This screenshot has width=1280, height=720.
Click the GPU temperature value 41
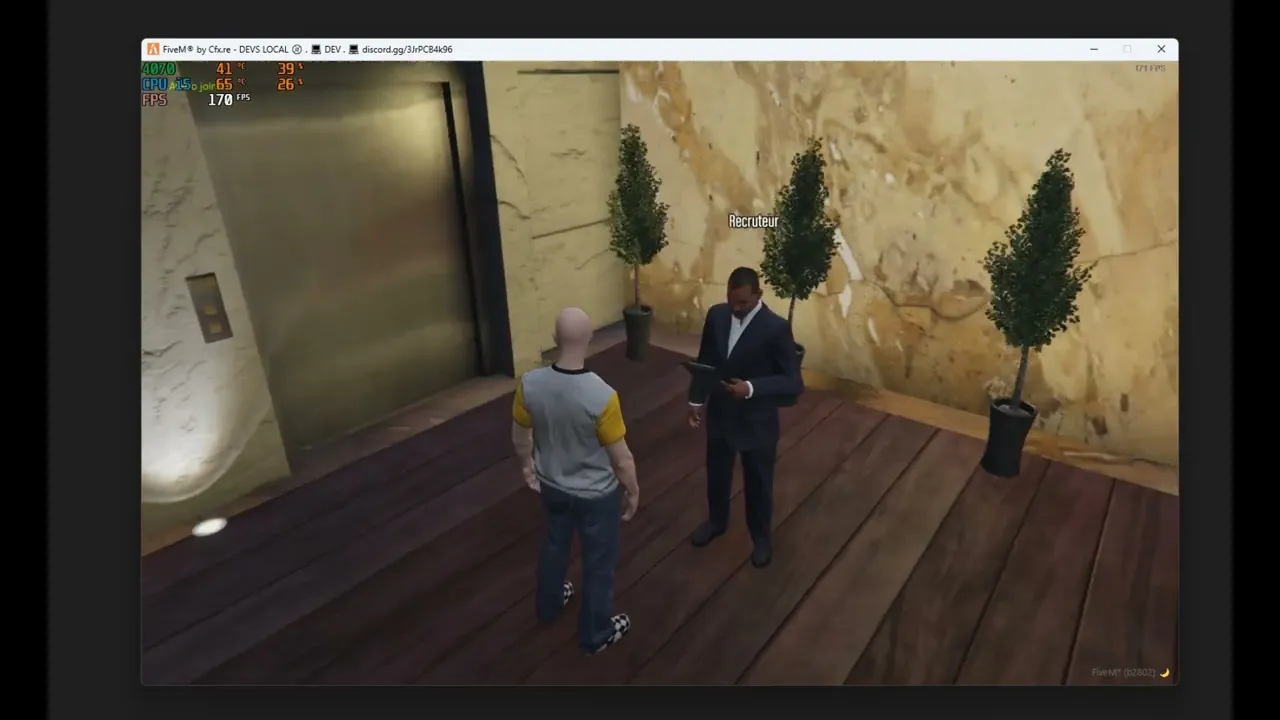pyautogui.click(x=224, y=69)
